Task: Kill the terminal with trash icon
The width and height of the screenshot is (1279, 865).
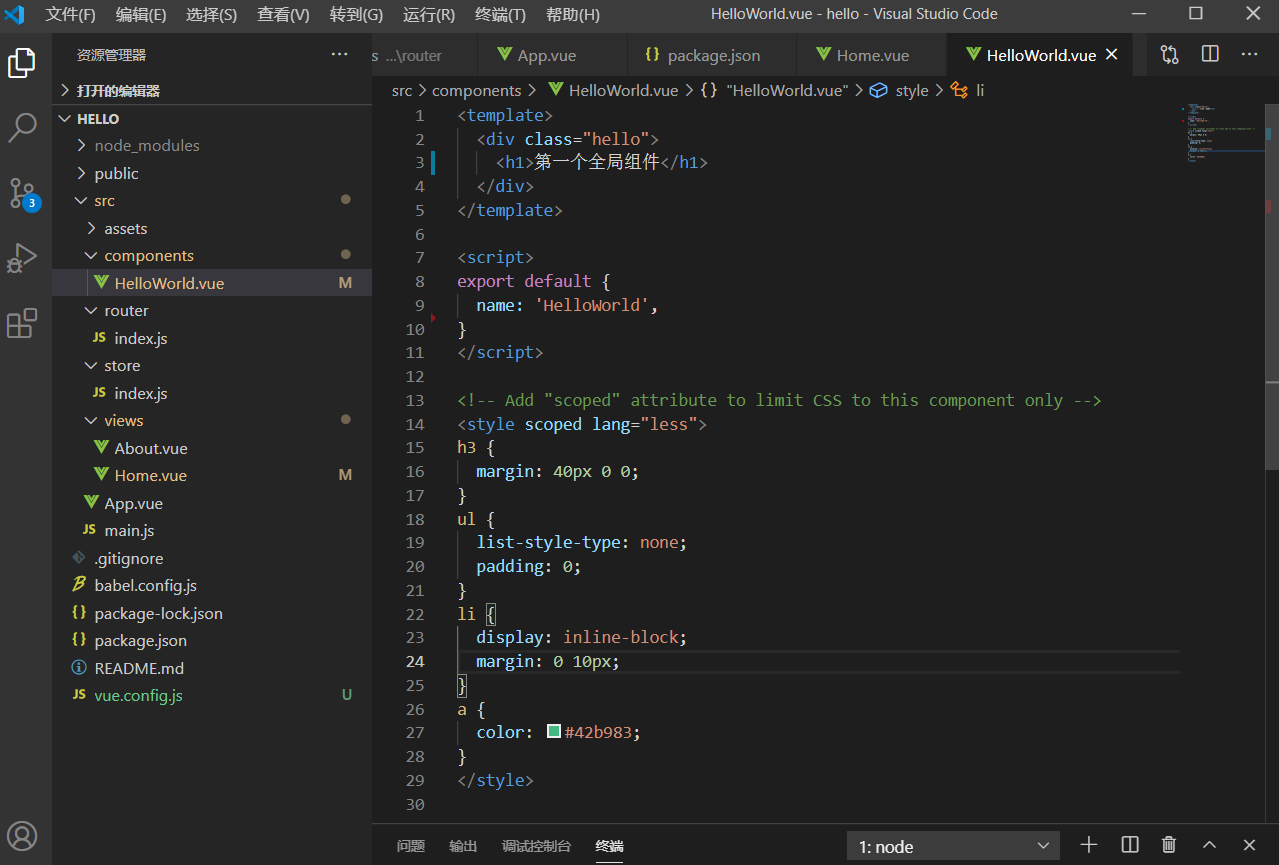Action: click(1169, 845)
